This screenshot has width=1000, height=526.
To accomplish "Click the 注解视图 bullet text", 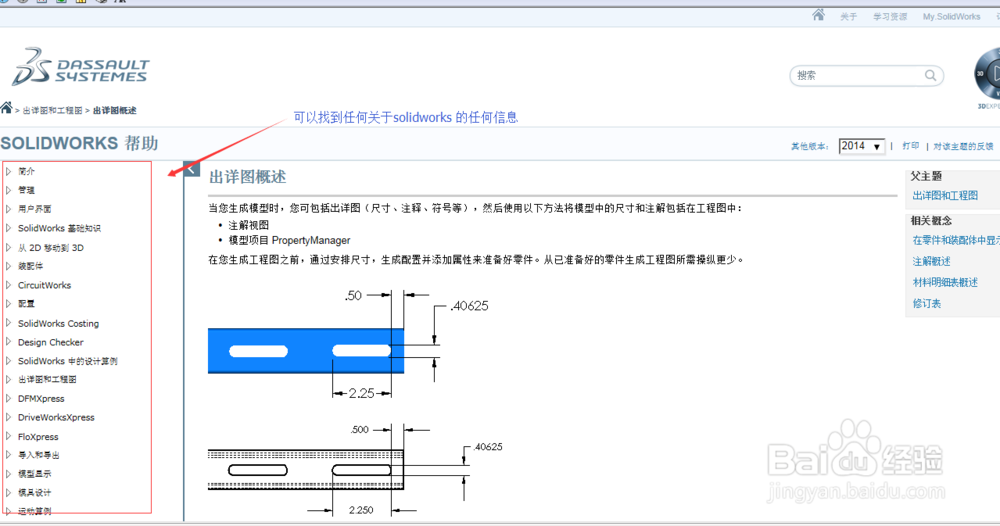I will click(249, 225).
